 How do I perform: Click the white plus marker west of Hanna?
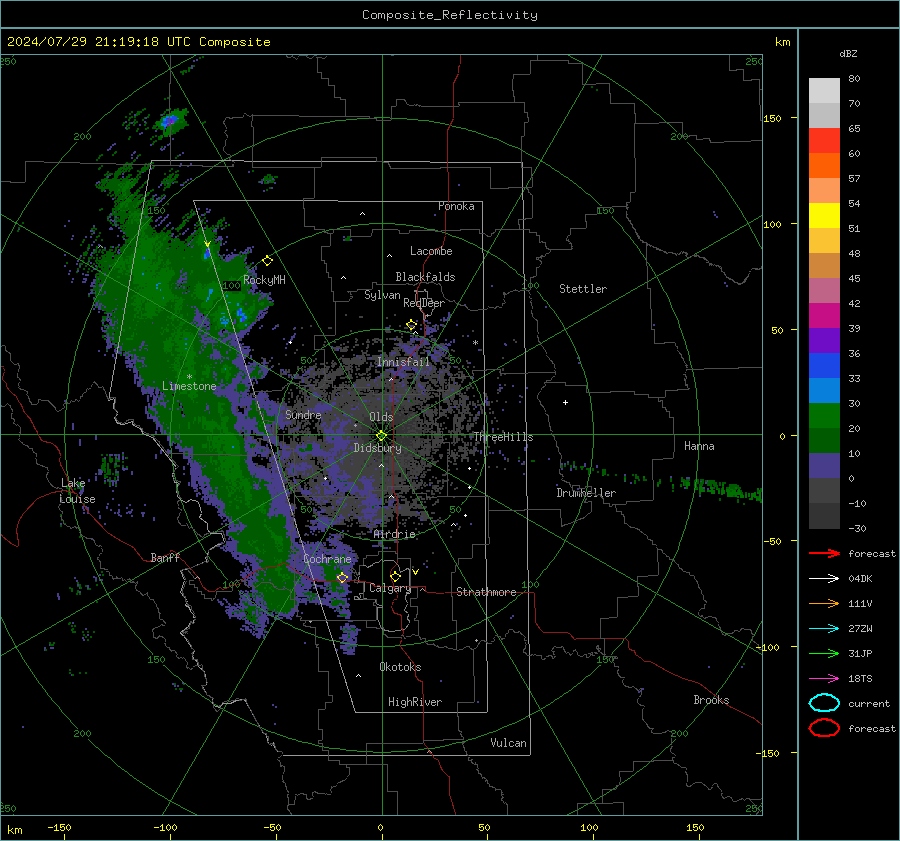pos(565,402)
